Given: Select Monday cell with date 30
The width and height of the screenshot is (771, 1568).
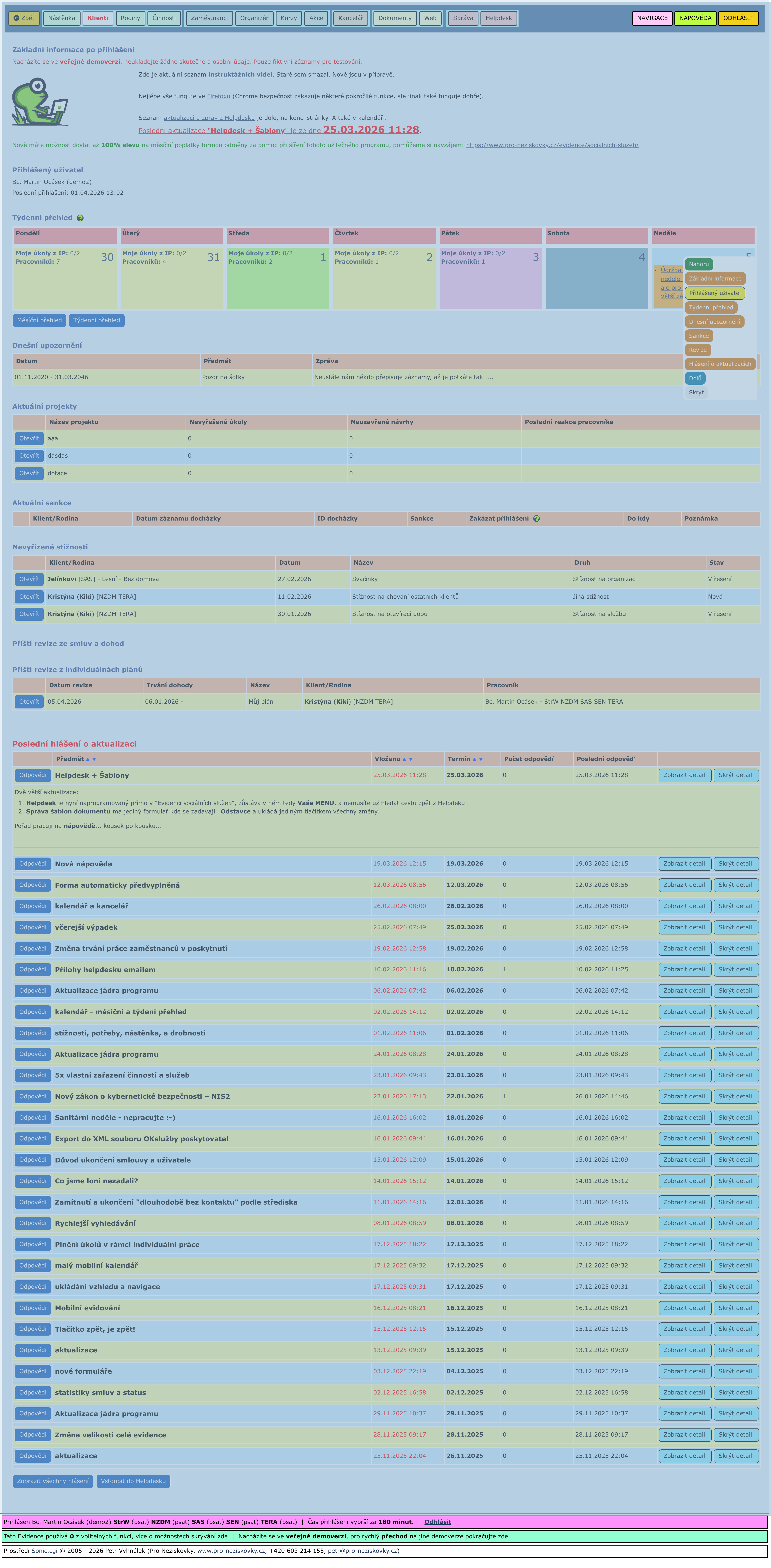Looking at the screenshot, I should [x=65, y=278].
